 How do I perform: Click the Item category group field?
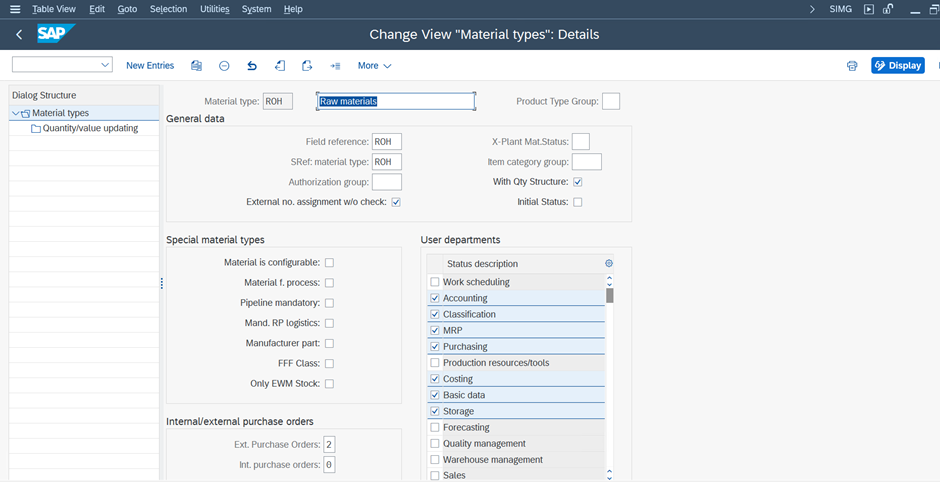[x=587, y=162]
